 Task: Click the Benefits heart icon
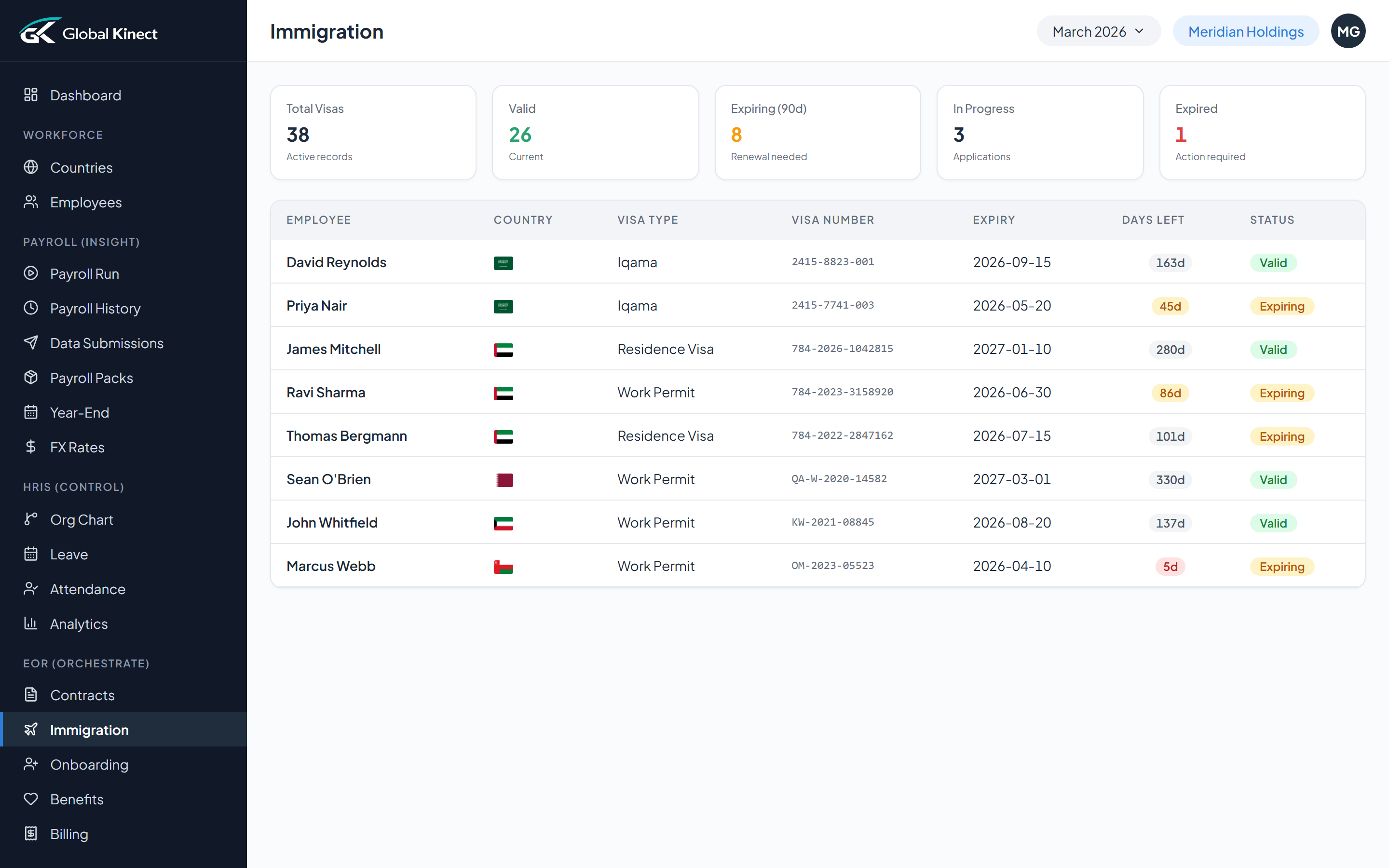coord(31,799)
